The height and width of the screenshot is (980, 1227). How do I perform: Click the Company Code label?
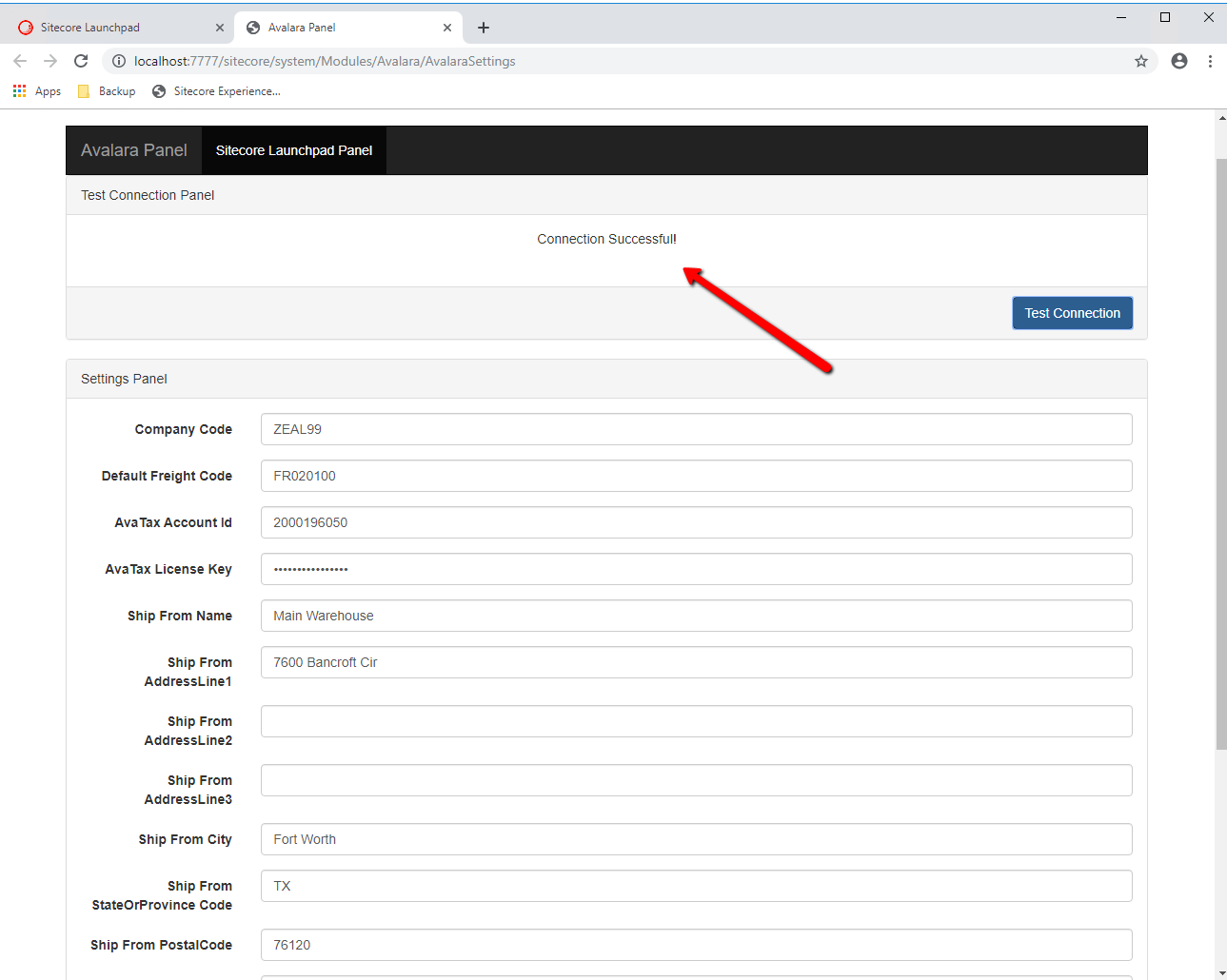click(184, 429)
